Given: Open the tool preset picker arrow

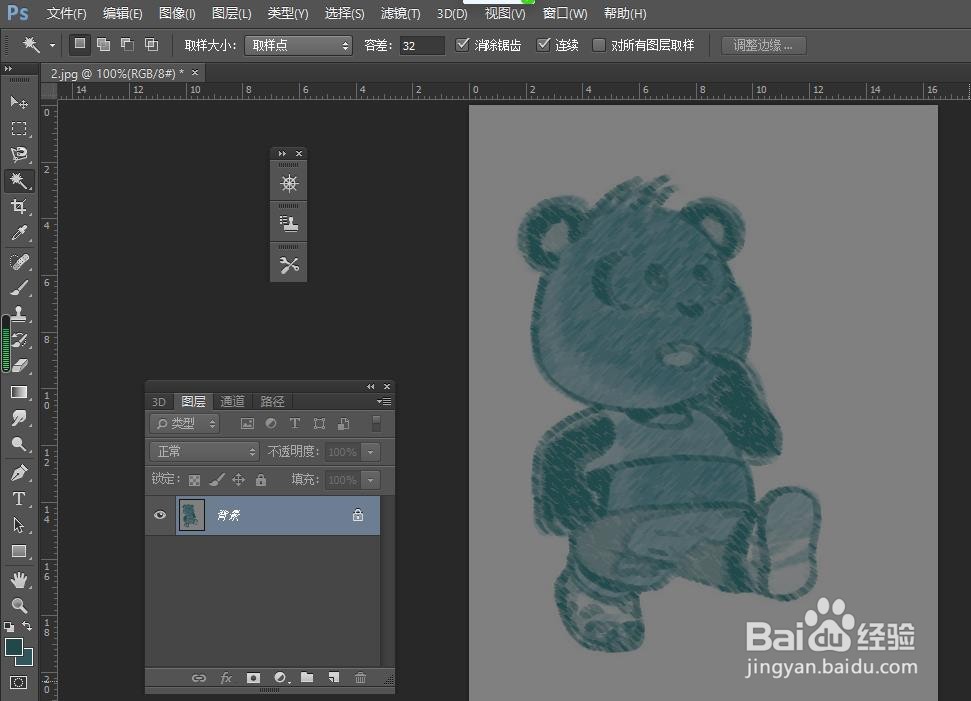Looking at the screenshot, I should click(53, 45).
